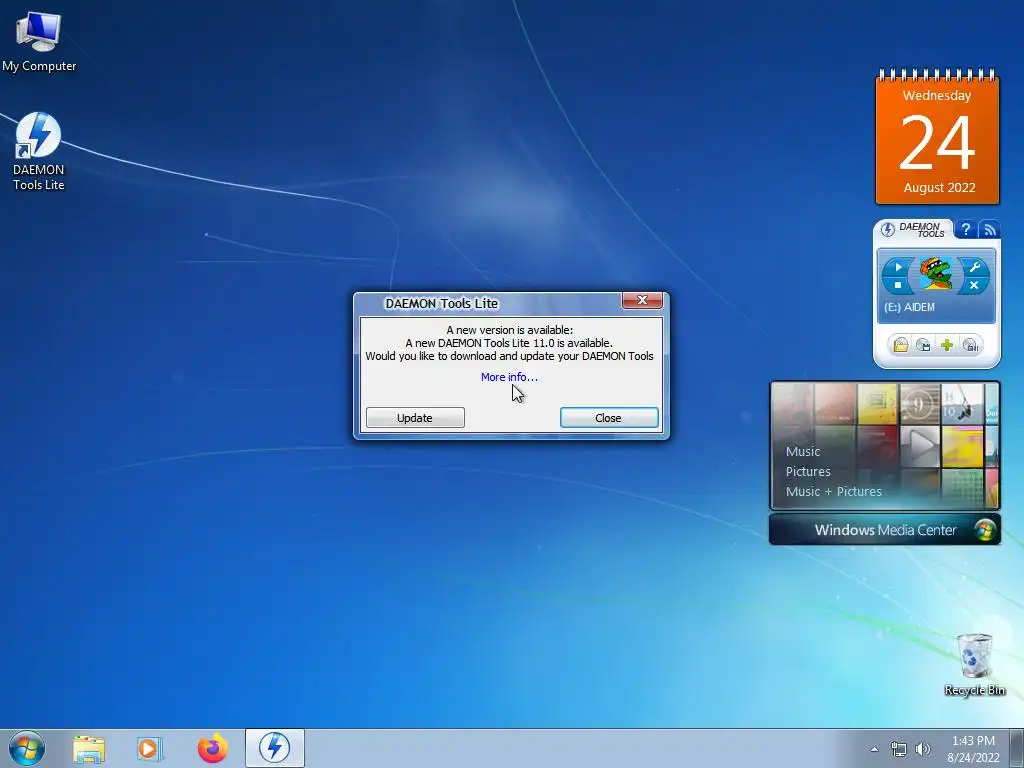Open the My Computer desktop icon
1024x768 pixels.
(x=39, y=40)
